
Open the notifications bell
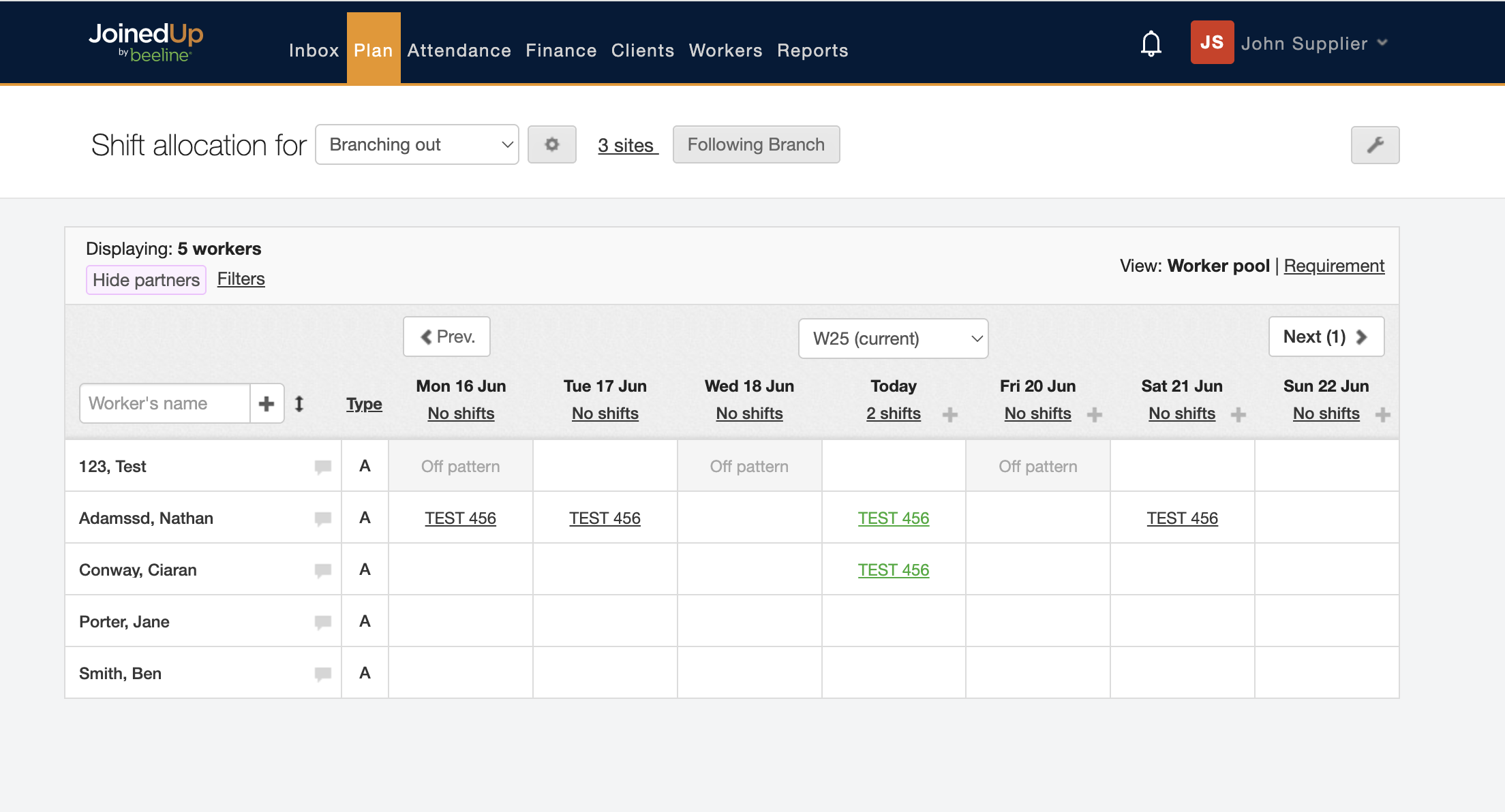coord(1151,44)
